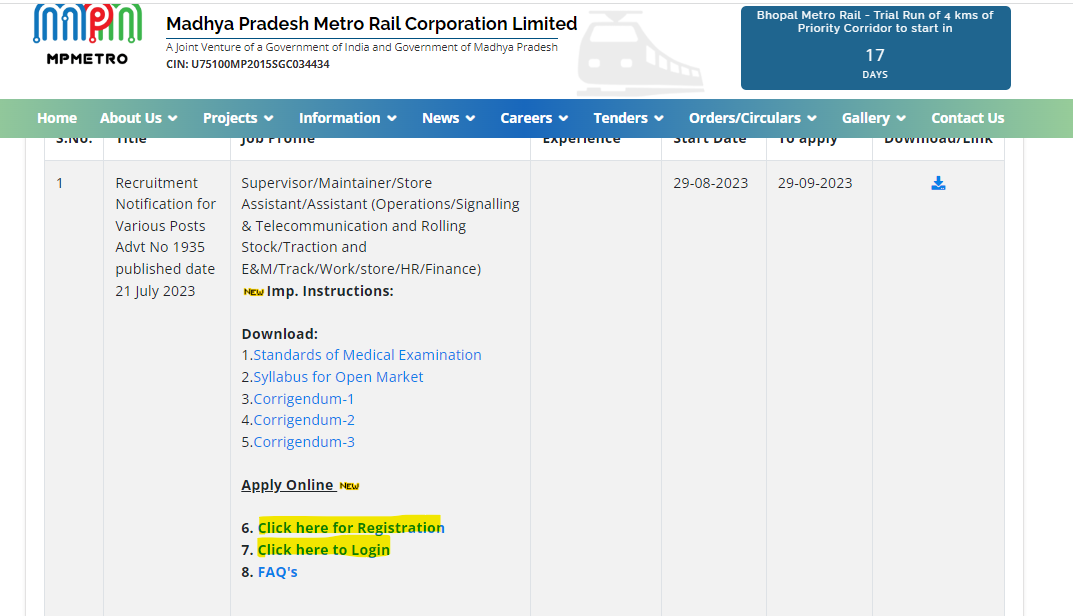The height and width of the screenshot is (616, 1073).
Task: Open the Corrigendum-1 document link
Action: pyautogui.click(x=304, y=399)
